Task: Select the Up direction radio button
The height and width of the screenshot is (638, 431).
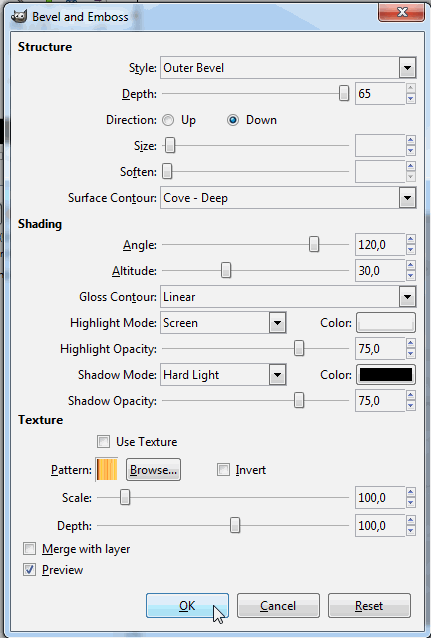Action: tap(168, 120)
